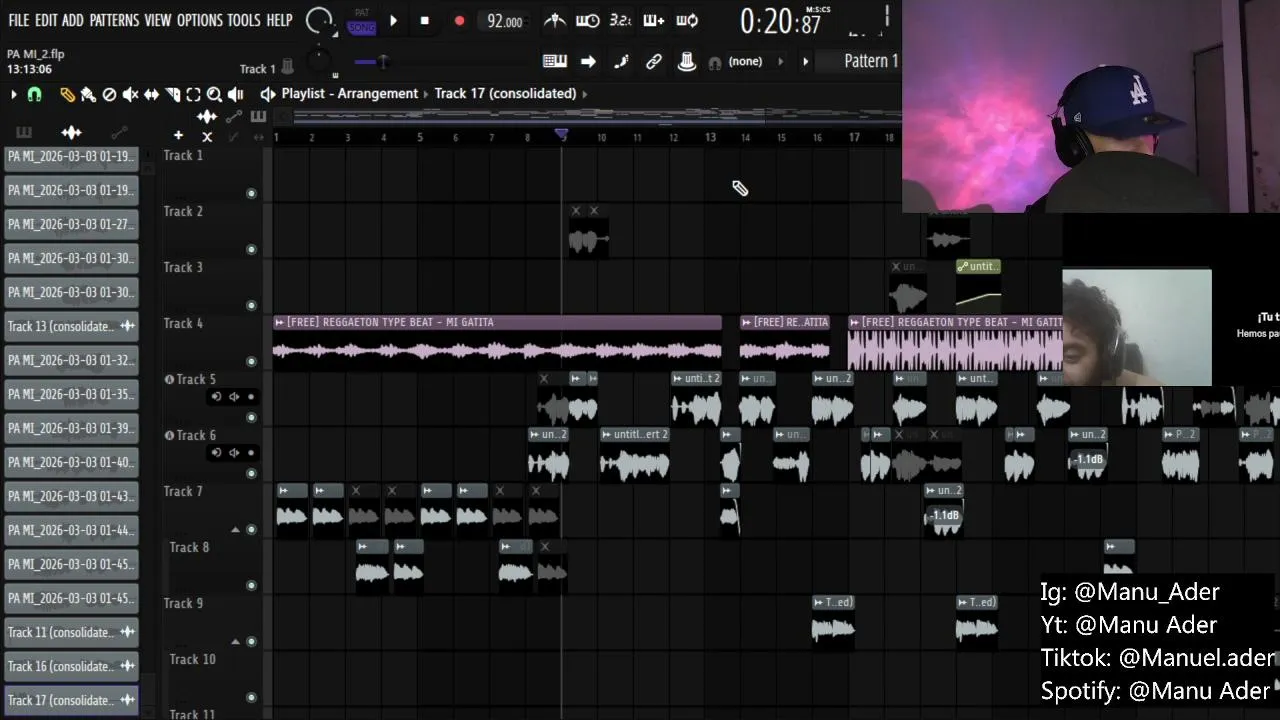Toggle the chain link grouping icon
Screen dimensions: 1280x720
pos(654,62)
